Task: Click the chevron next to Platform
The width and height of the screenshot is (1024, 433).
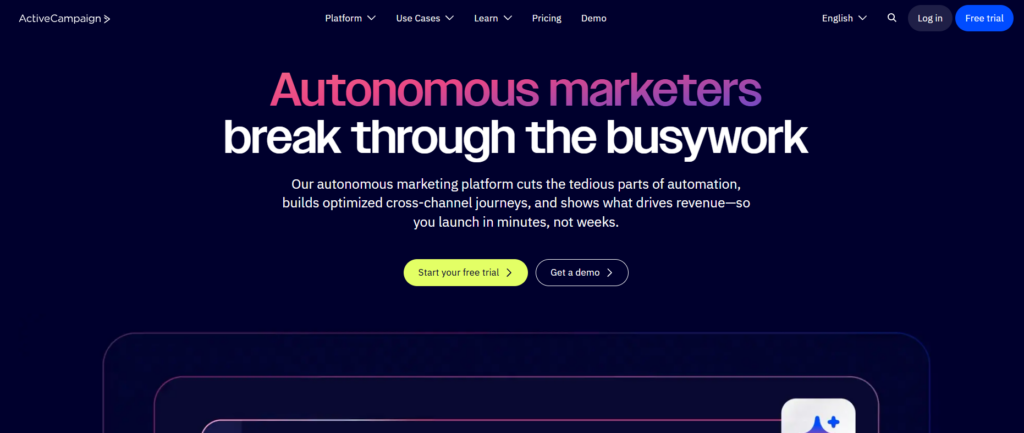Action: pos(371,18)
